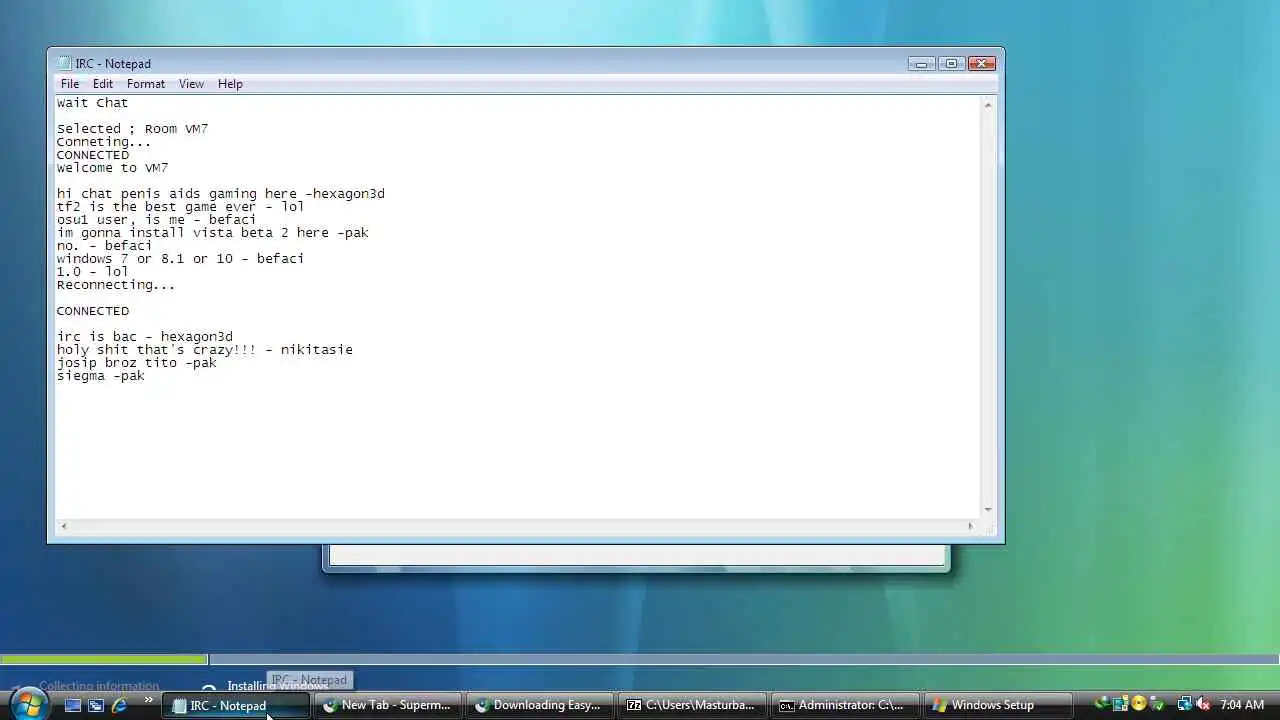Click the vertical scrollbar down arrow
Screen dimensions: 1280x720
coord(988,509)
